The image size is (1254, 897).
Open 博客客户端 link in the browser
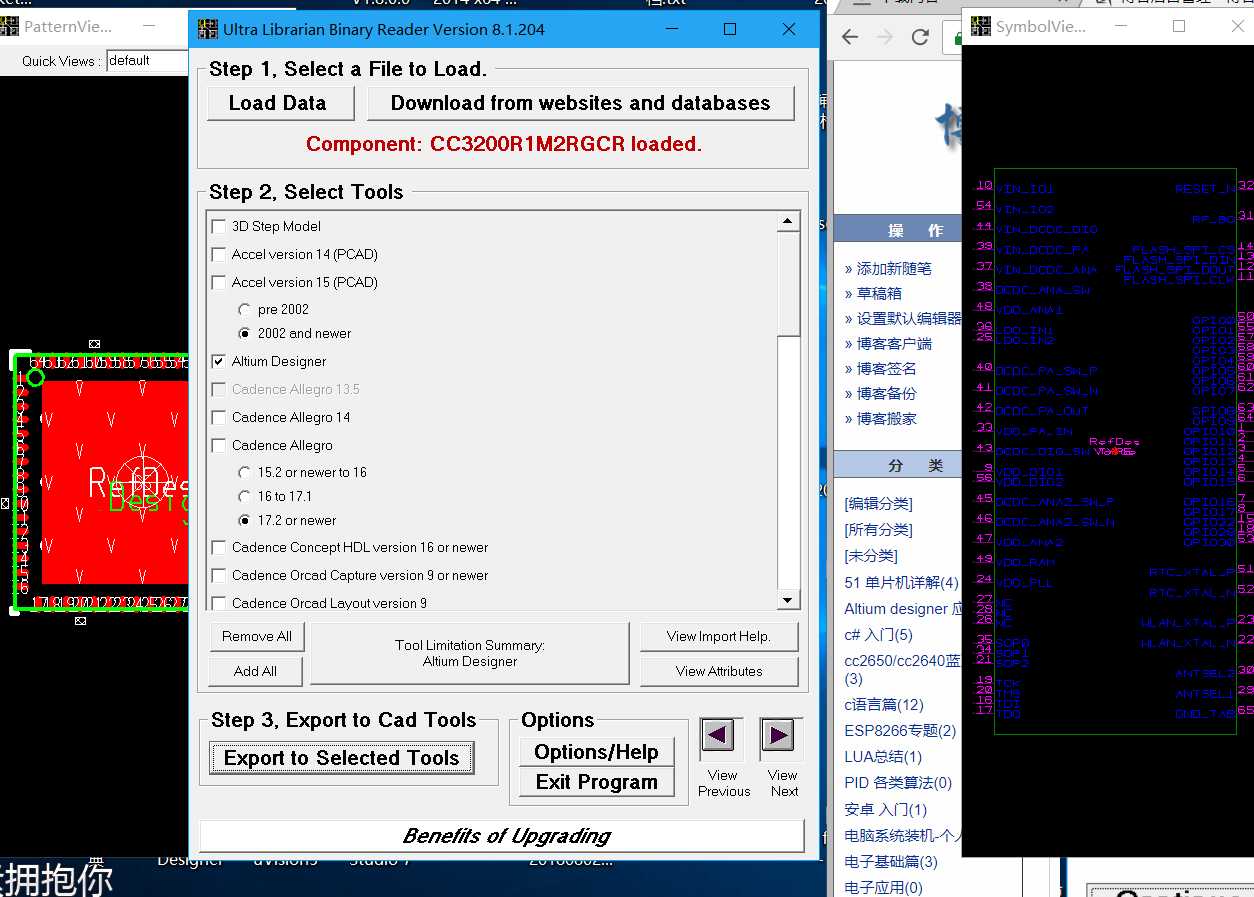(x=894, y=343)
